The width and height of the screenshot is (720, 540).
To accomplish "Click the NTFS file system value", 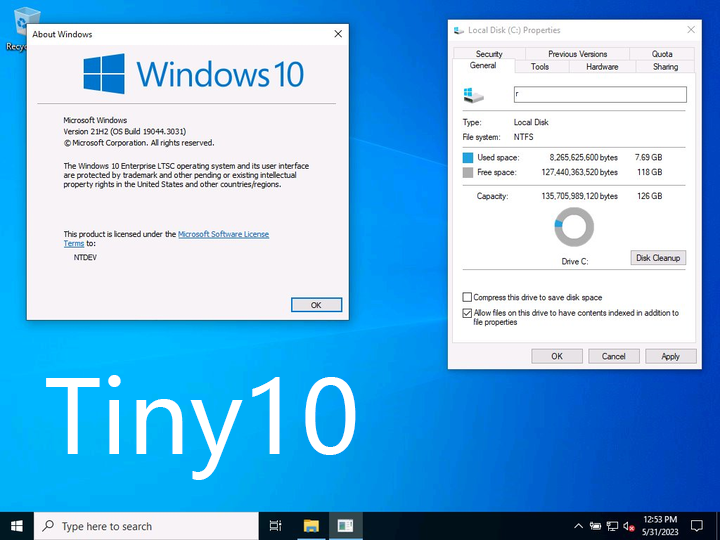I will pos(523,137).
